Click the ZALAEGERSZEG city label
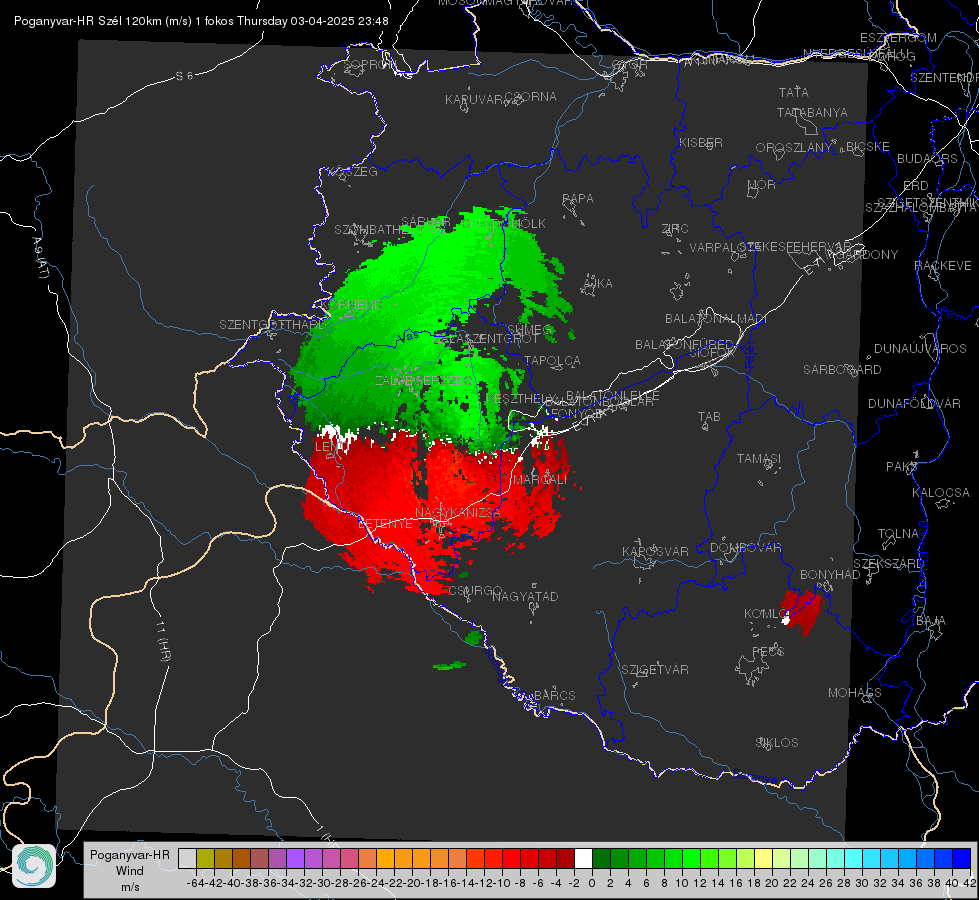 tap(424, 380)
